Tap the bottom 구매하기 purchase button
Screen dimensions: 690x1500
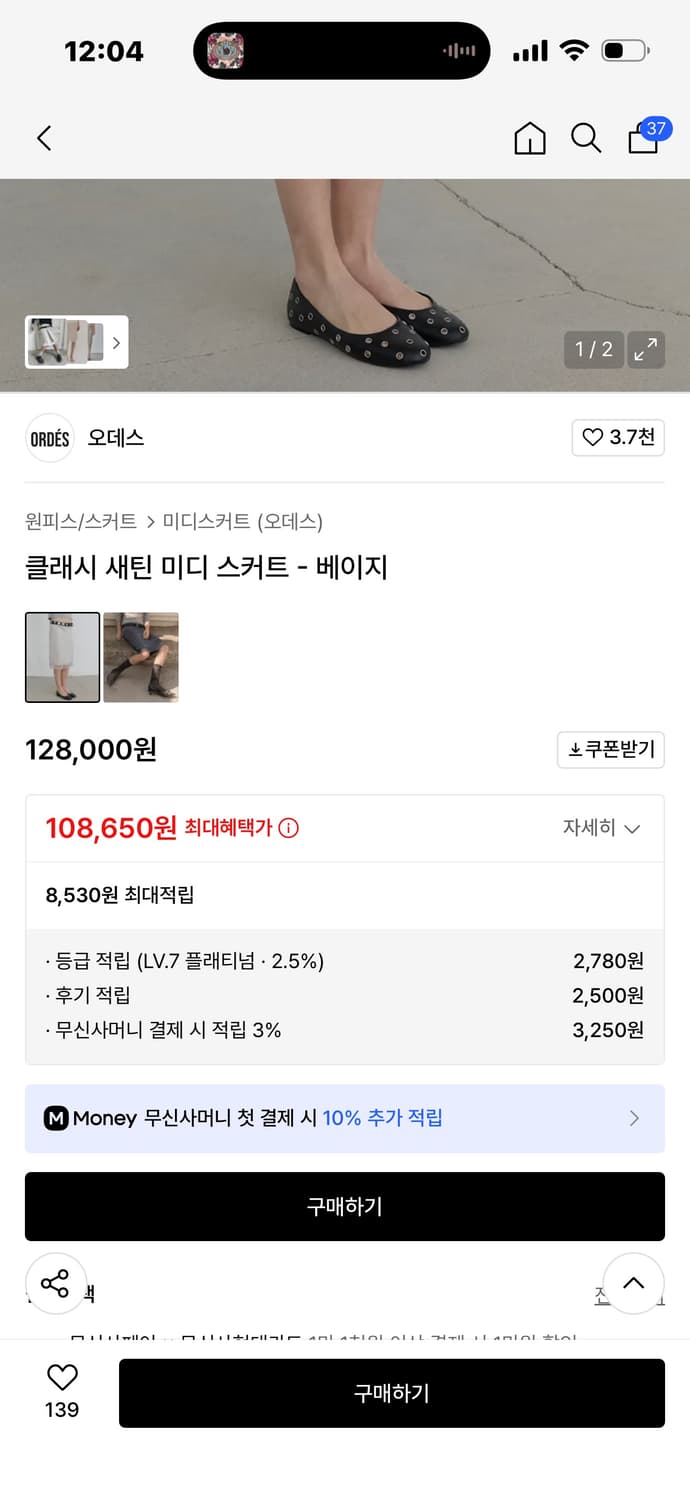pyautogui.click(x=393, y=1393)
